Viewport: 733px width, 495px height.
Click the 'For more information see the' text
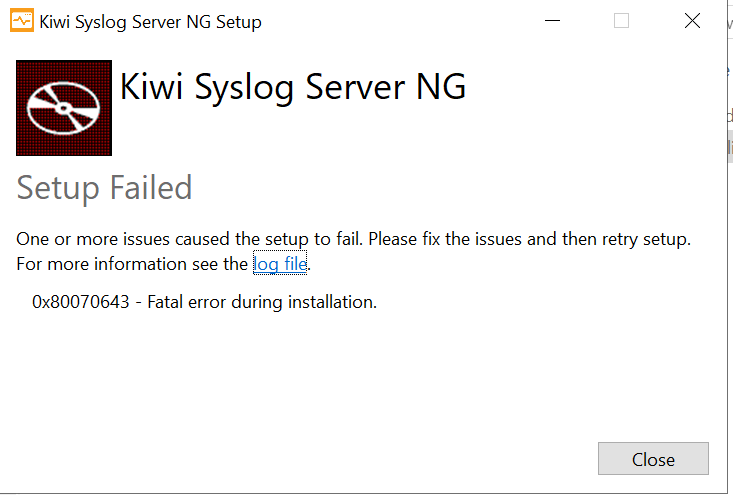pos(131,264)
